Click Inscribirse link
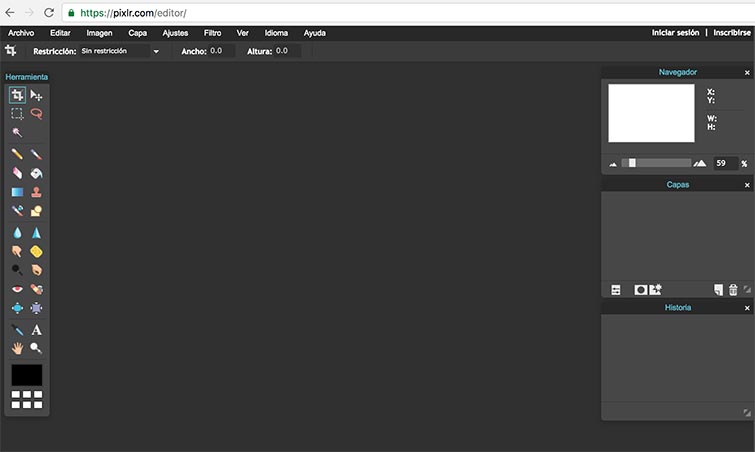 [x=732, y=32]
